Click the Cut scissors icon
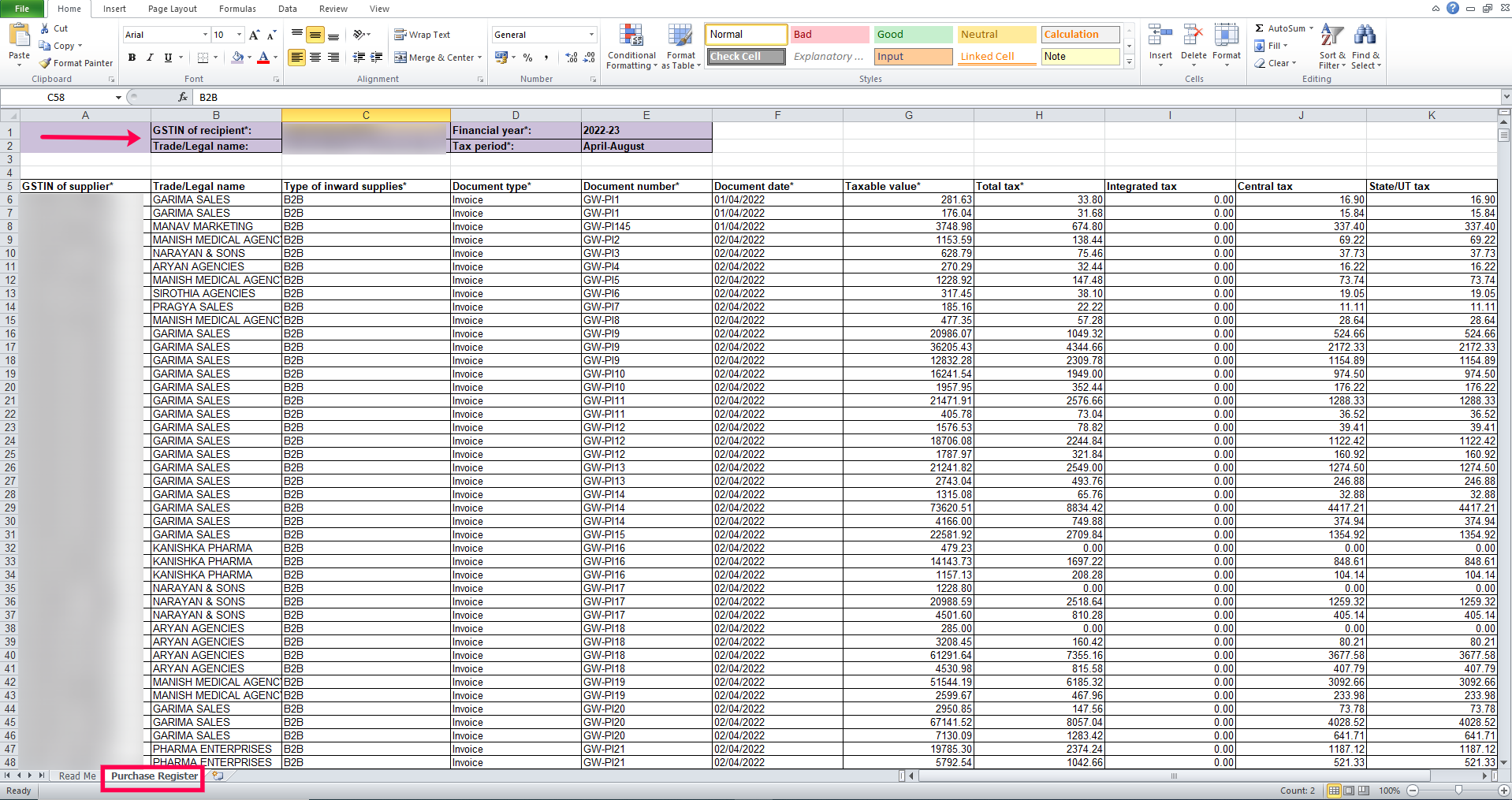The height and width of the screenshot is (800, 1512). (45, 28)
